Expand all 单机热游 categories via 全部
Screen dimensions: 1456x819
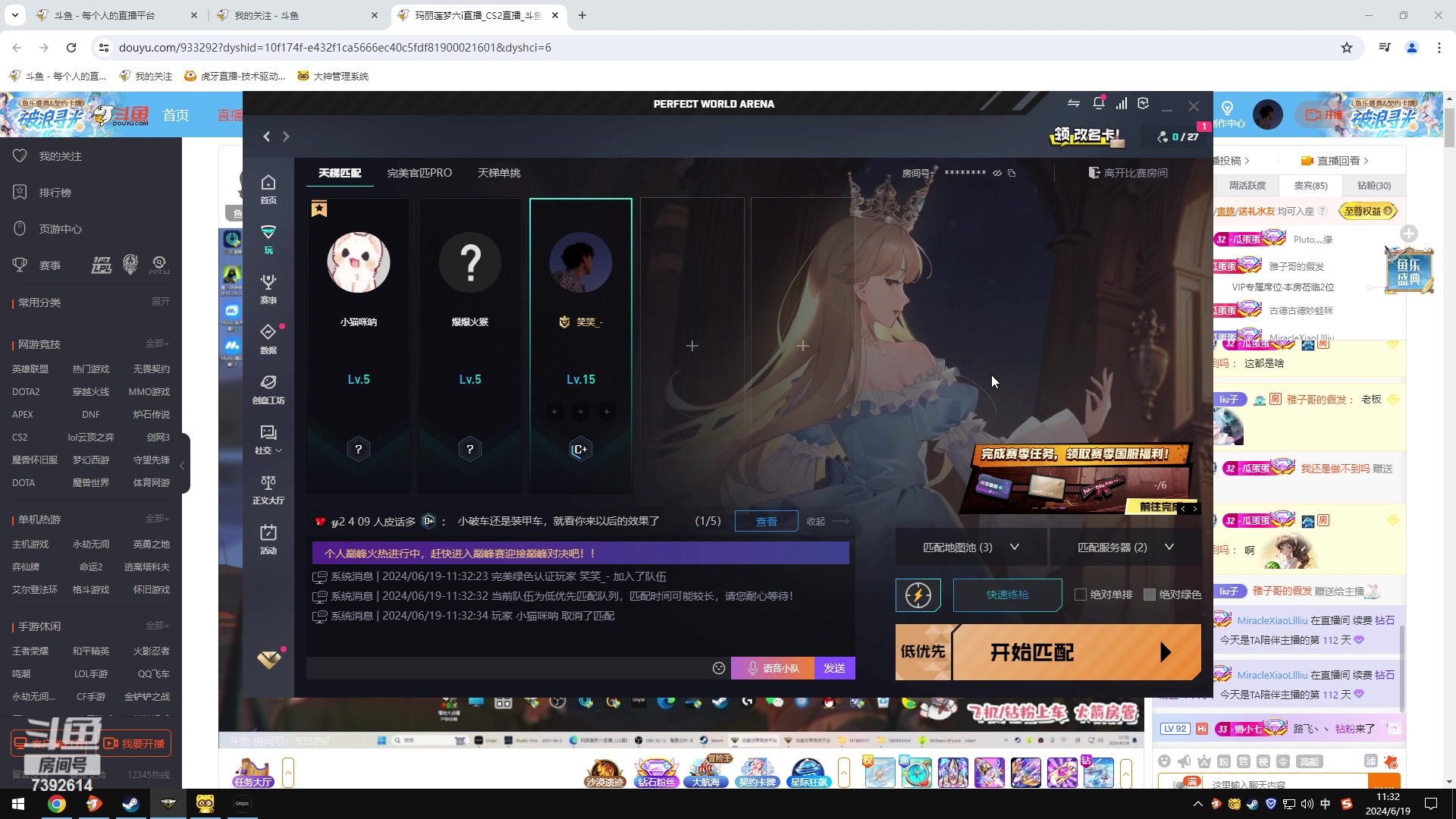coord(157,519)
